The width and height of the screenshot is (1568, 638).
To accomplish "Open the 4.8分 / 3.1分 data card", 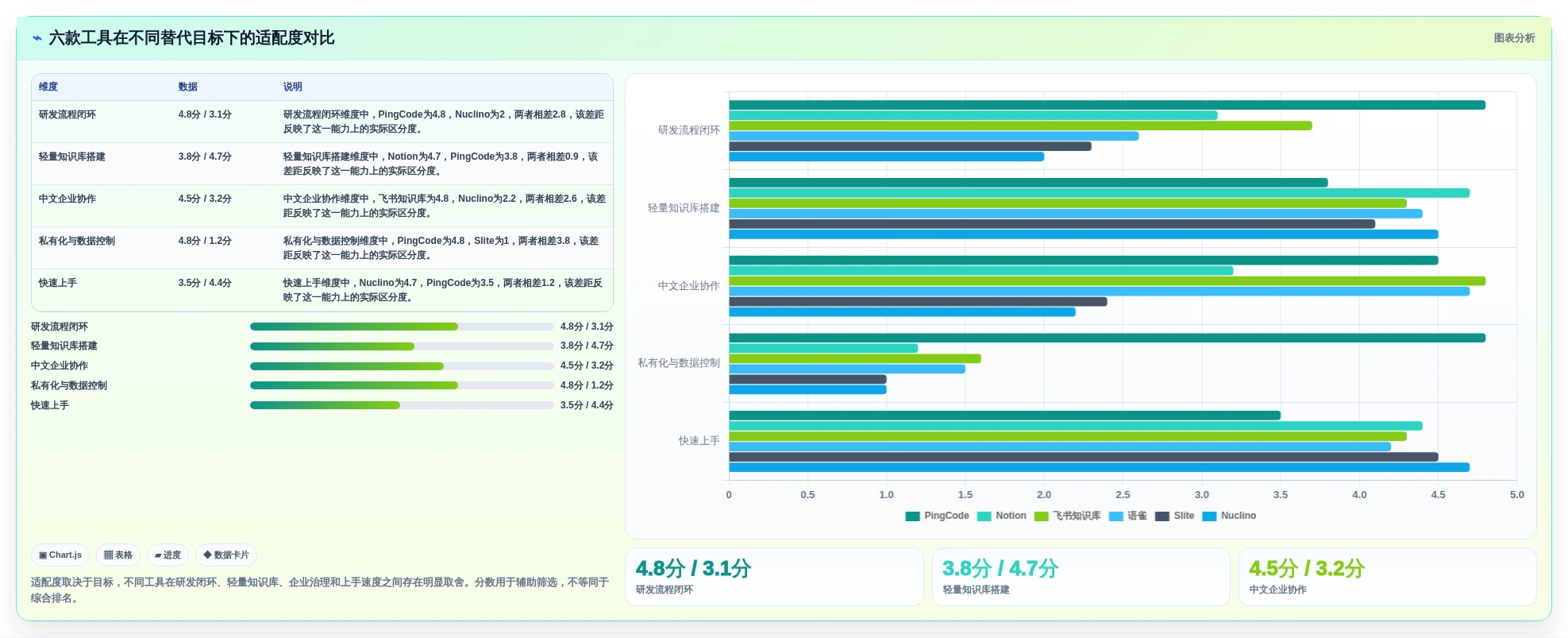I will 774,577.
